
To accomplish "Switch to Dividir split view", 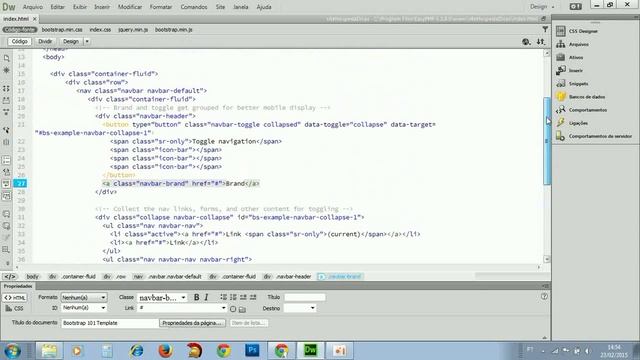I will coord(45,41).
